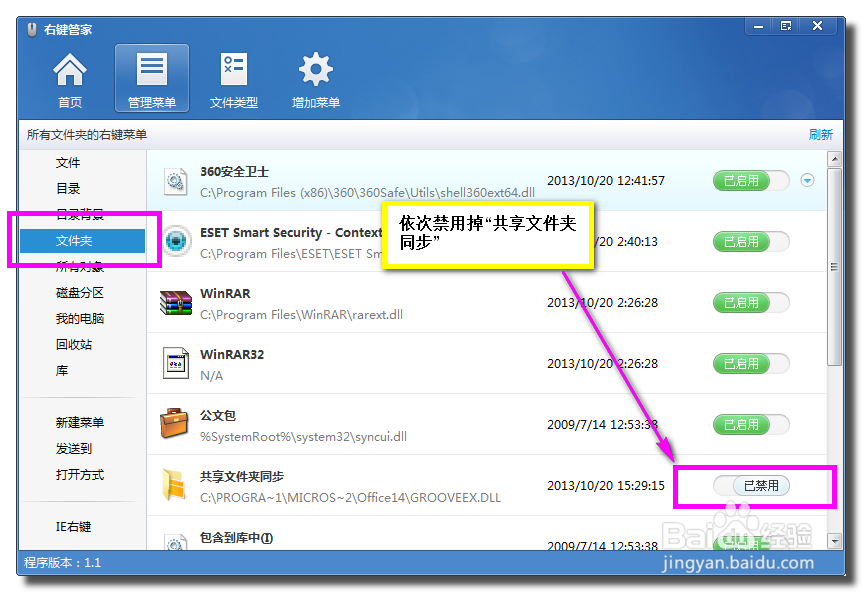Click the scrollbar down arrow

(x=834, y=541)
